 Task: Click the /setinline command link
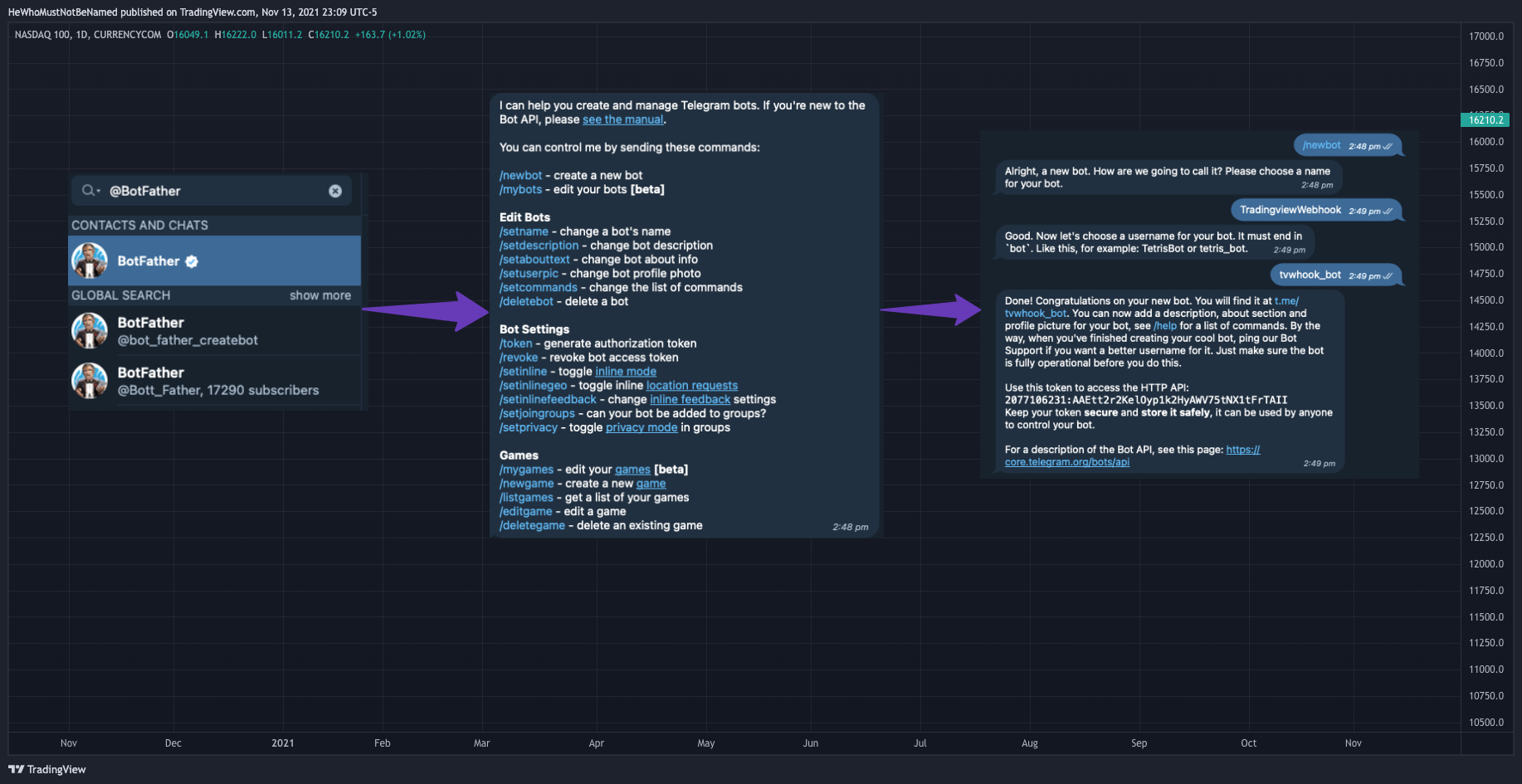[x=523, y=372]
